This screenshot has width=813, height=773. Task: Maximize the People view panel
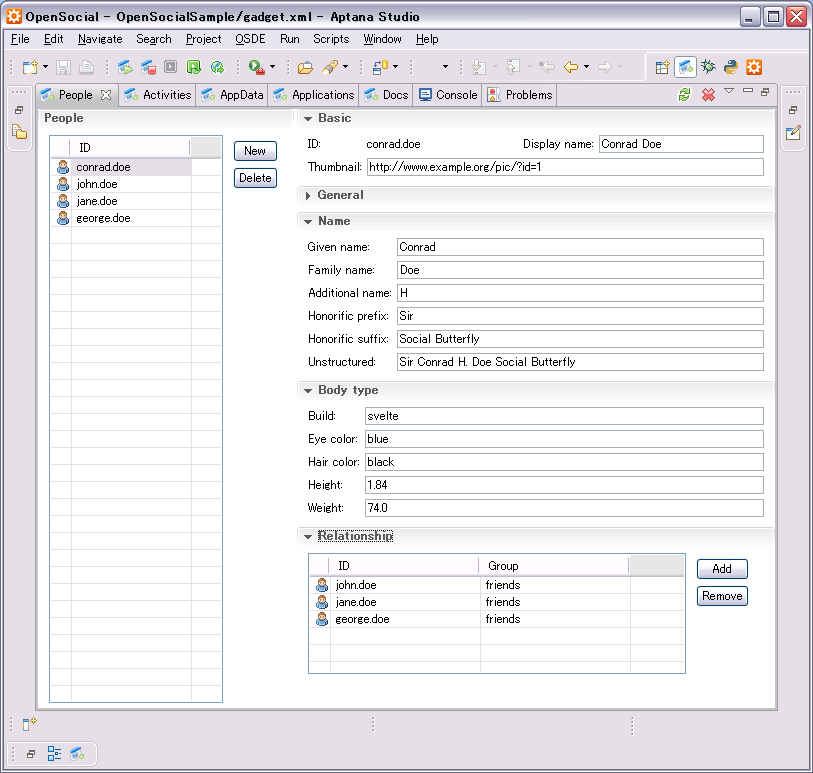point(765,92)
